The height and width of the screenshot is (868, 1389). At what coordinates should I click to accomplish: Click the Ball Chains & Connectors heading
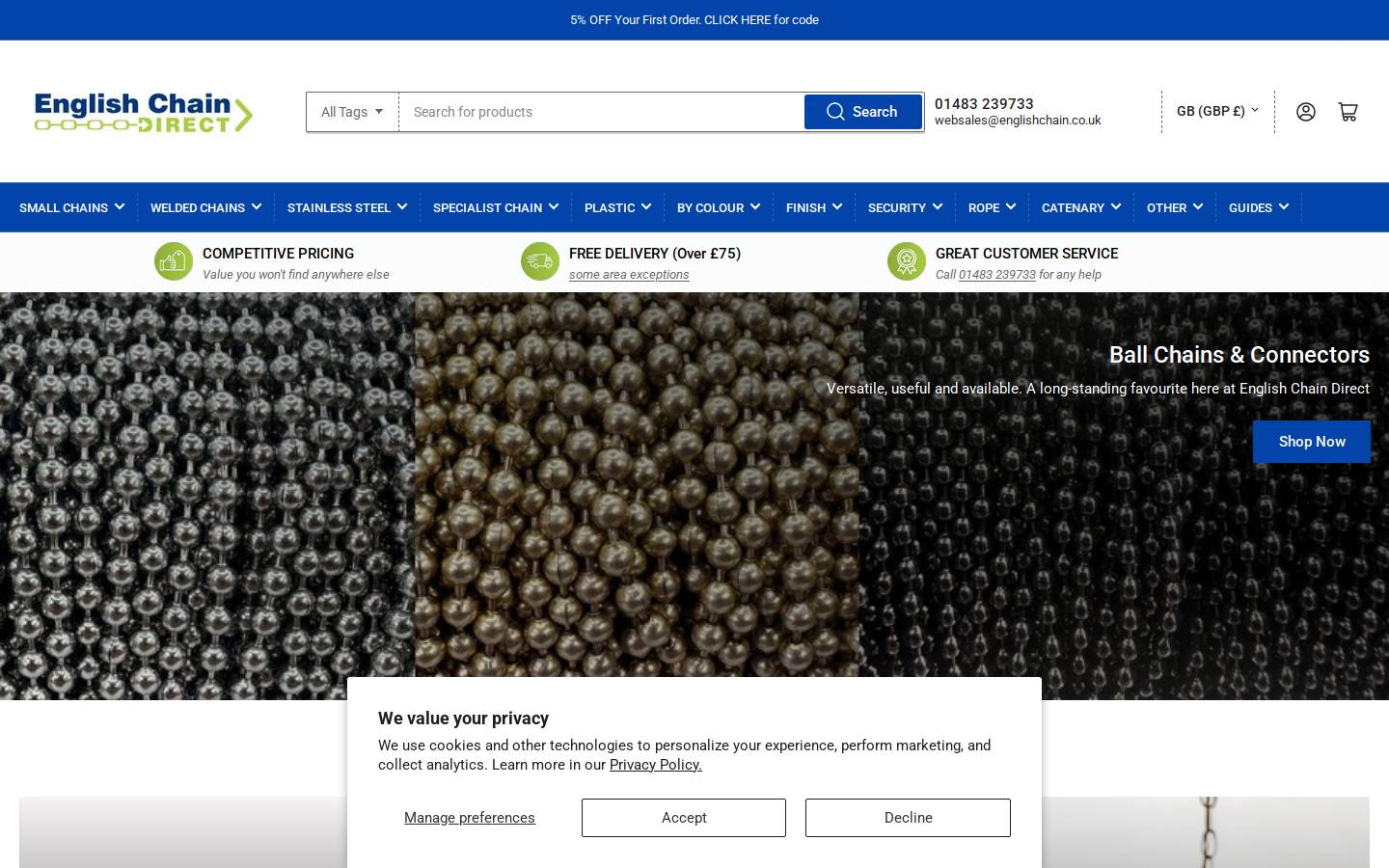pyautogui.click(x=1239, y=355)
